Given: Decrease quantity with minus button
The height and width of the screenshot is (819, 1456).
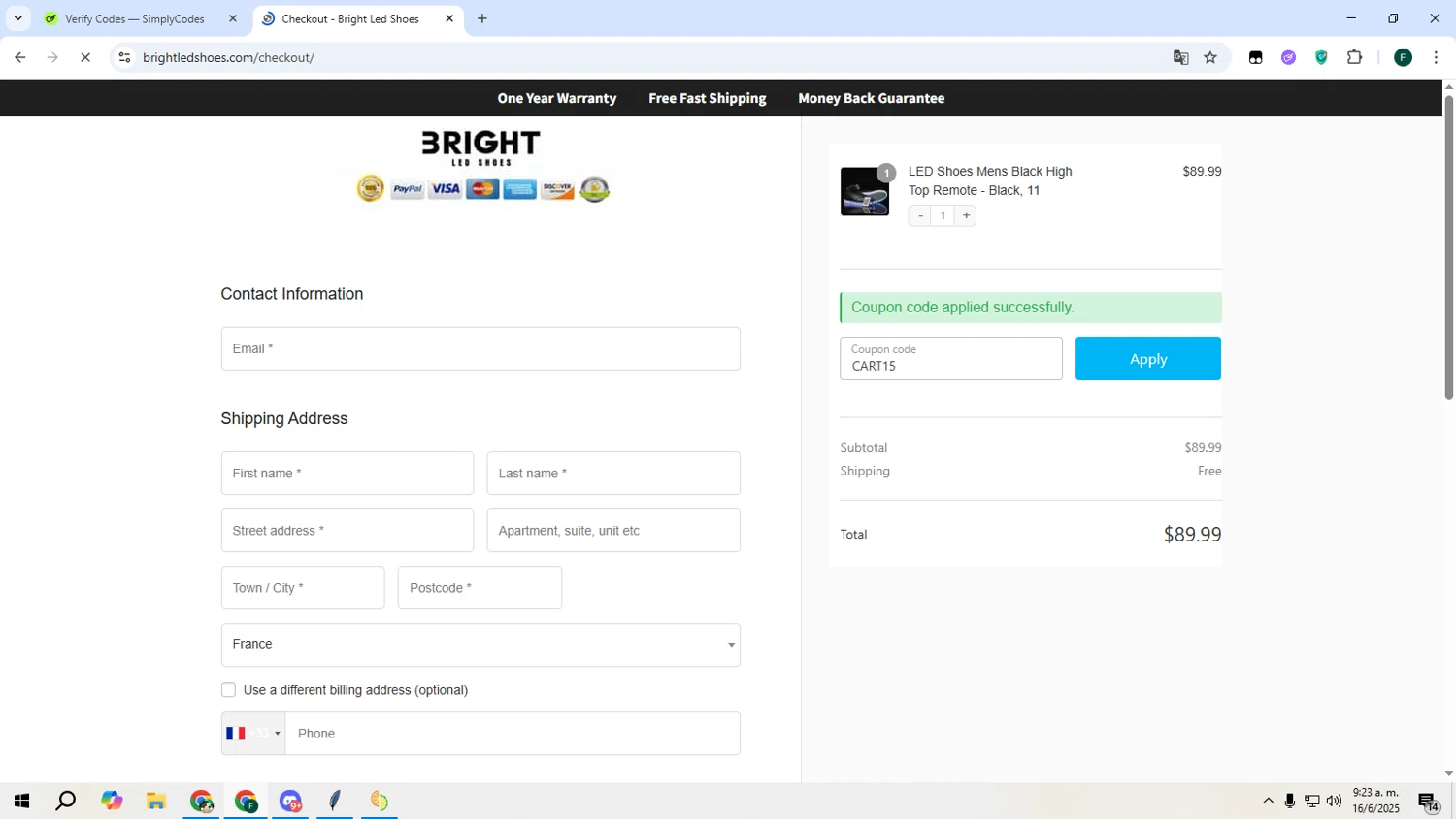Looking at the screenshot, I should [920, 215].
